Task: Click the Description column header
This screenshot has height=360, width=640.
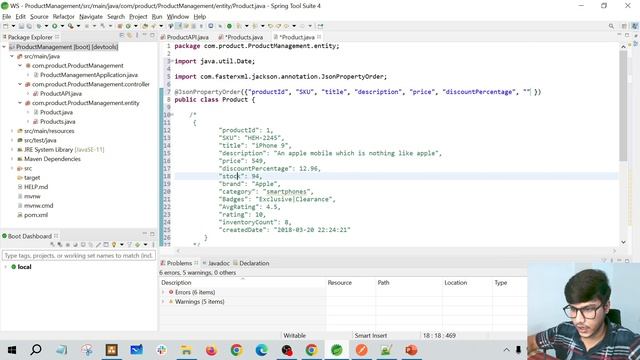Action: pyautogui.click(x=176, y=282)
